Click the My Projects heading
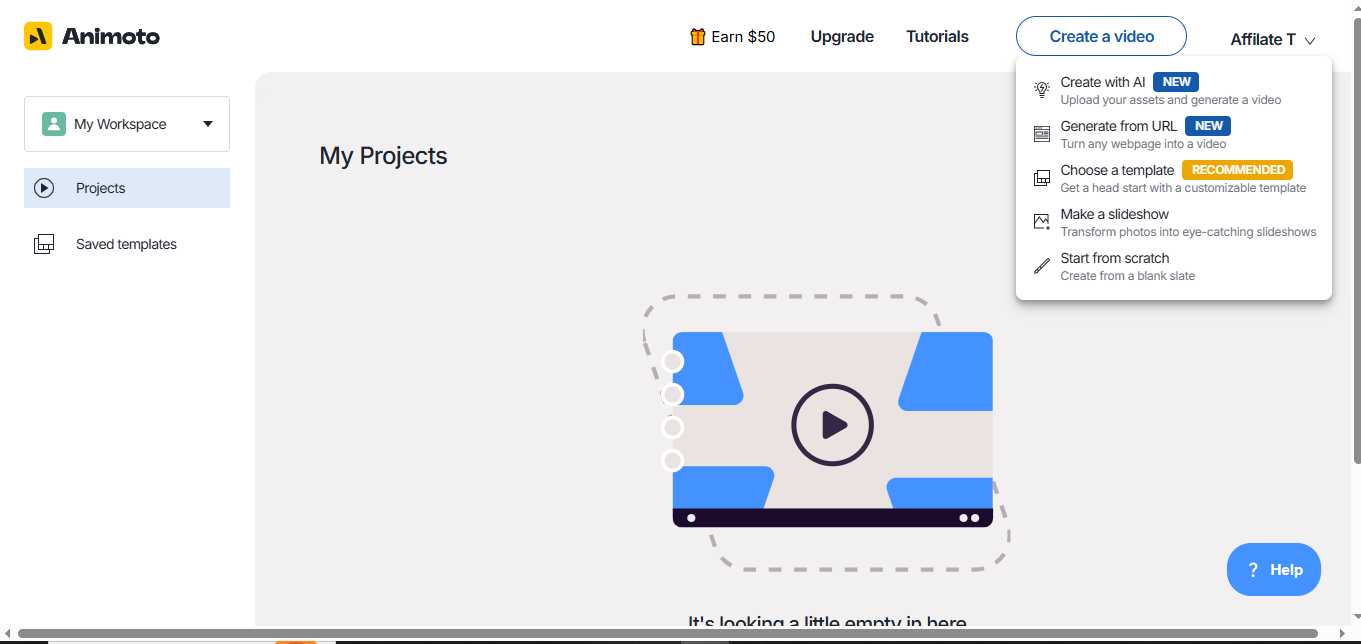This screenshot has width=1361, height=644. (x=383, y=156)
